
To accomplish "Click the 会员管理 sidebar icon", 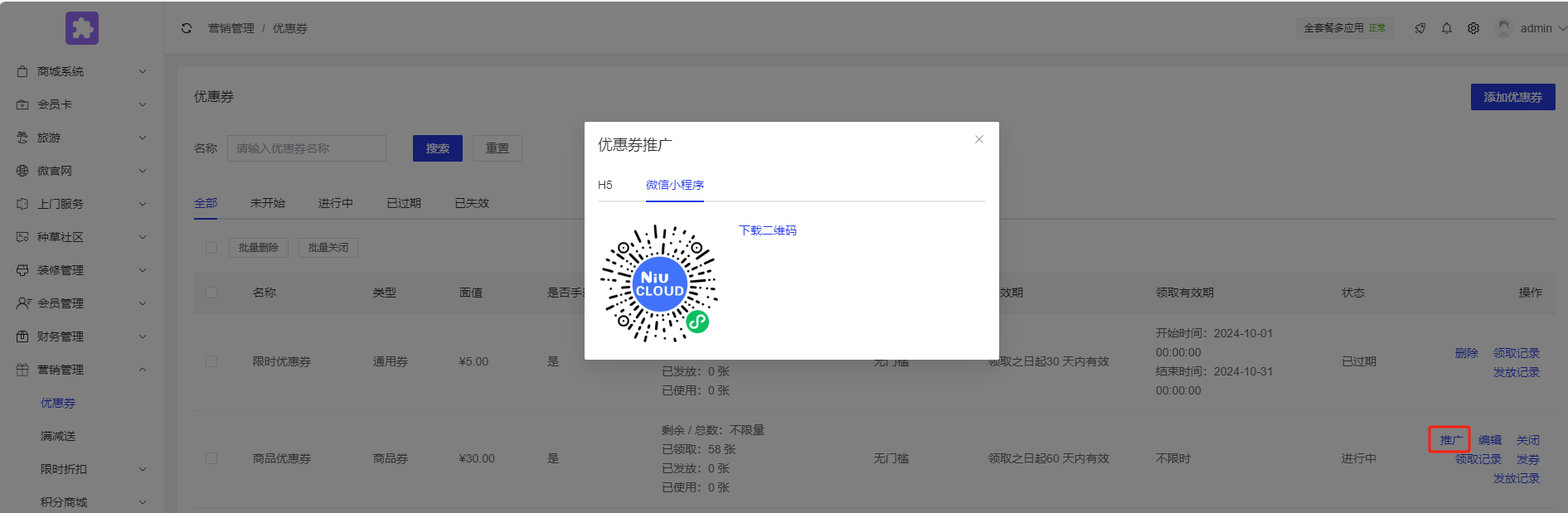I will coord(23,303).
